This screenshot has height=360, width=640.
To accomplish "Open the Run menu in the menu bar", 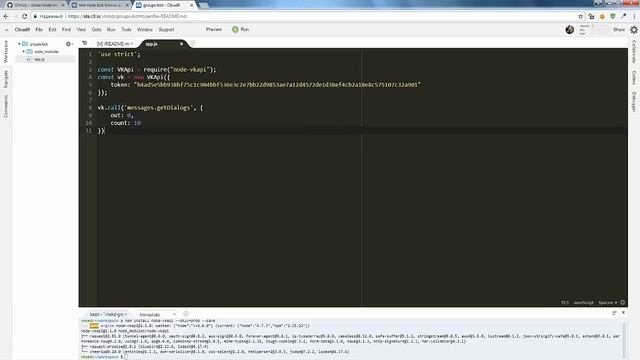I will tap(111, 29).
